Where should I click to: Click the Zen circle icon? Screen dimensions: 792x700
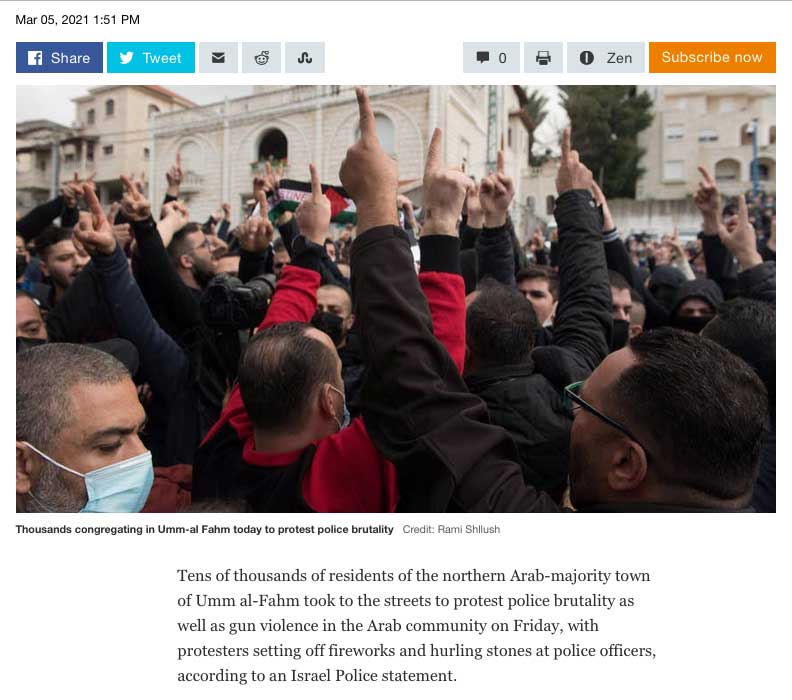[586, 58]
